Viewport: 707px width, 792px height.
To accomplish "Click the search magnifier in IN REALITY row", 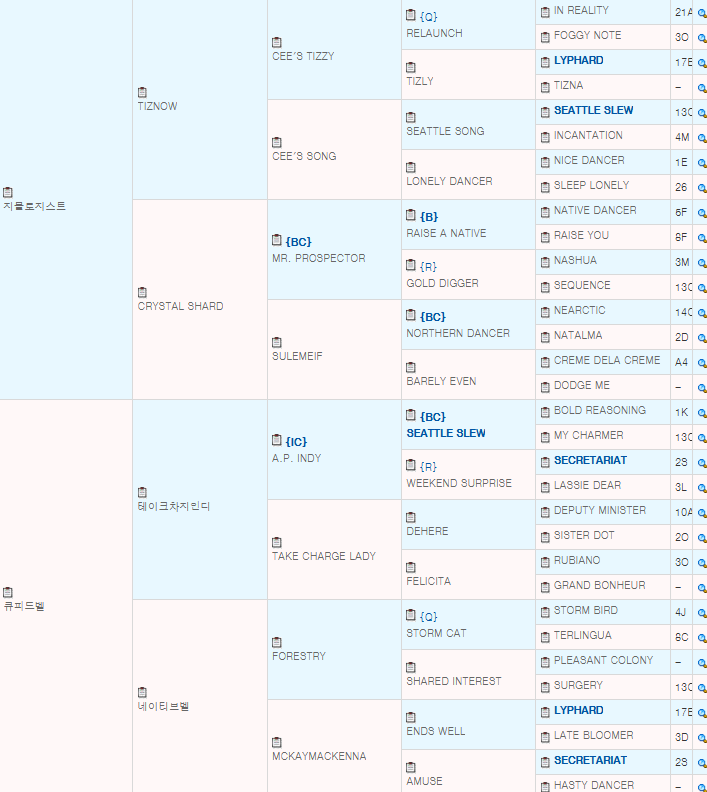I will click(701, 13).
